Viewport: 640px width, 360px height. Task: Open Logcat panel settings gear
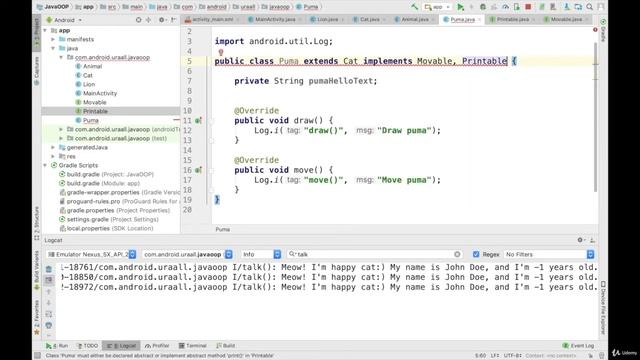[580, 240]
